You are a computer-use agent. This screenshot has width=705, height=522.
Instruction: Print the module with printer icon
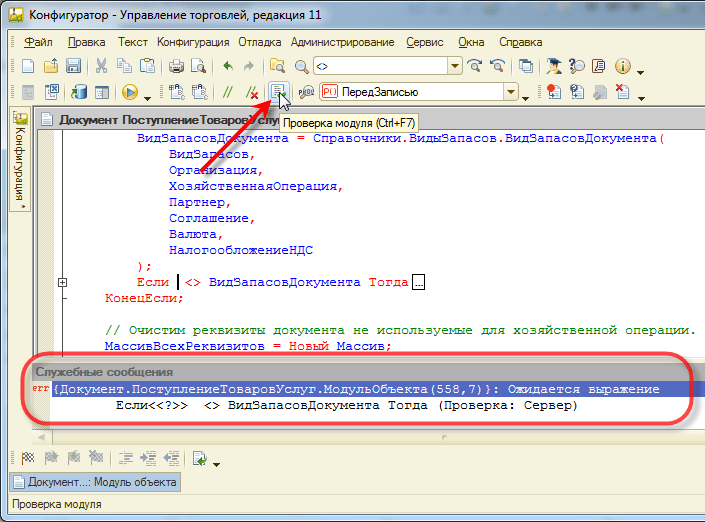[176, 66]
